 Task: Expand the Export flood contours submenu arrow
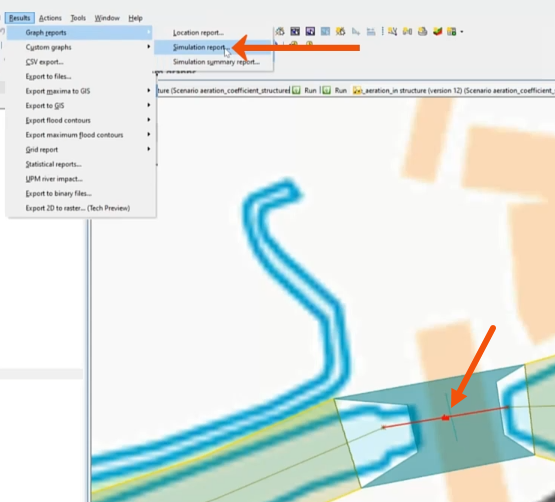tap(149, 120)
